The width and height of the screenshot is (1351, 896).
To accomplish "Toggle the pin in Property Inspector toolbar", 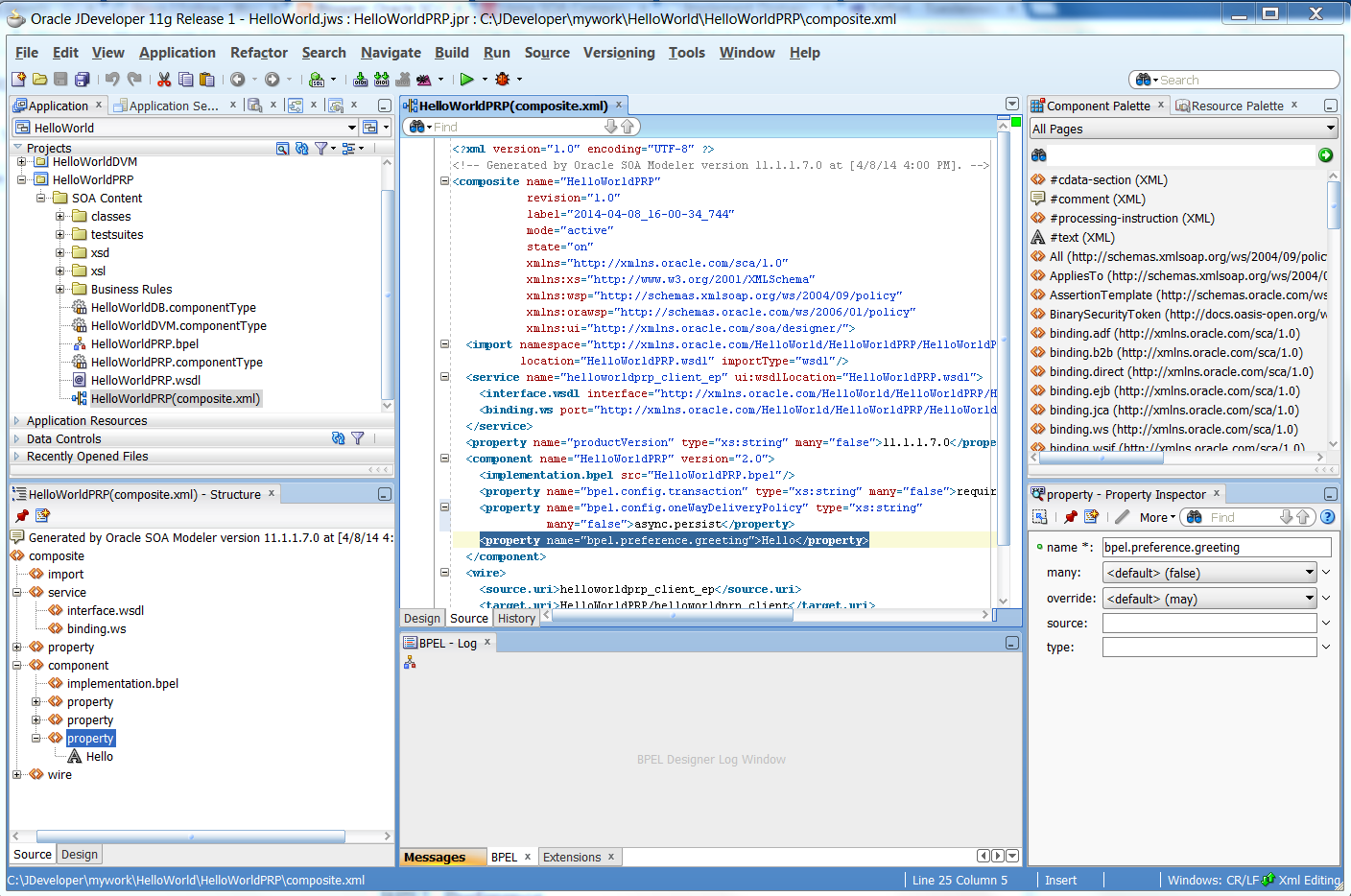I will (1071, 517).
